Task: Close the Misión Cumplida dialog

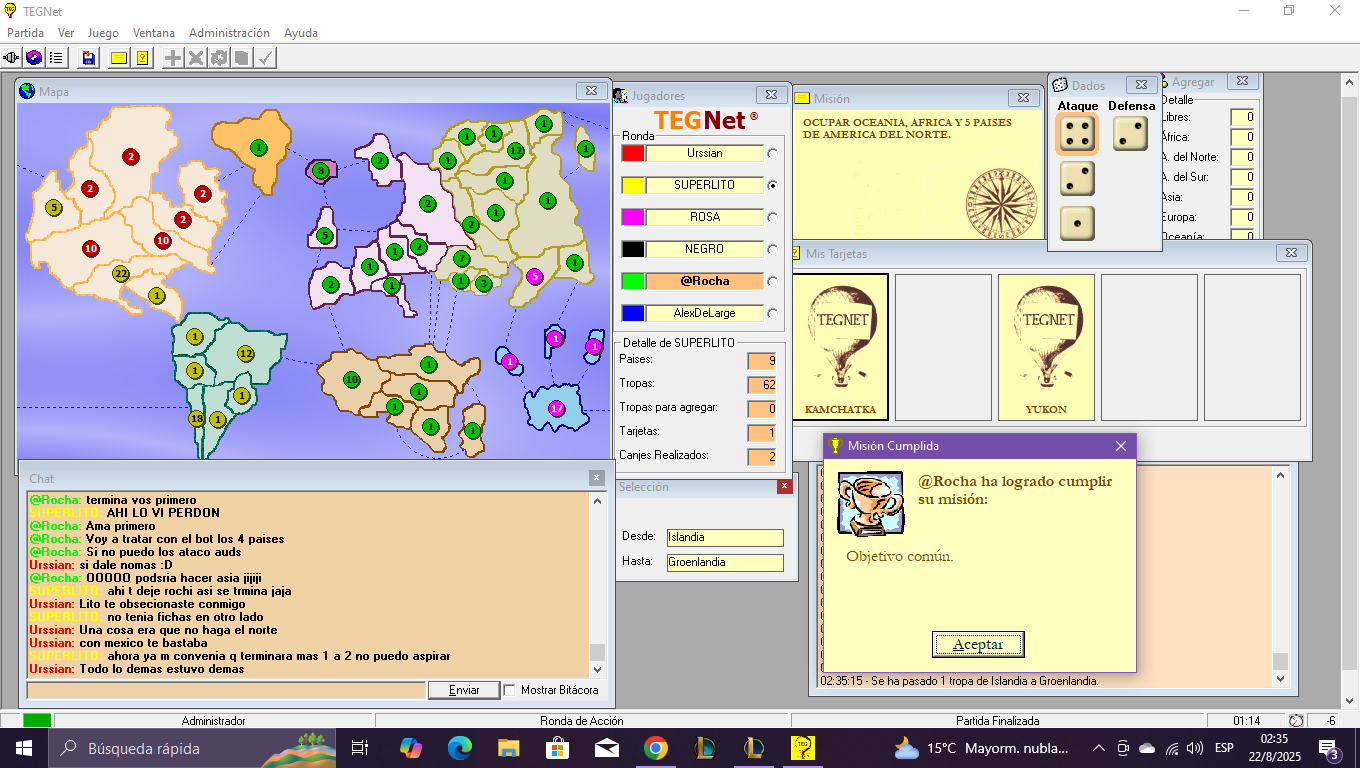Action: [x=1120, y=446]
